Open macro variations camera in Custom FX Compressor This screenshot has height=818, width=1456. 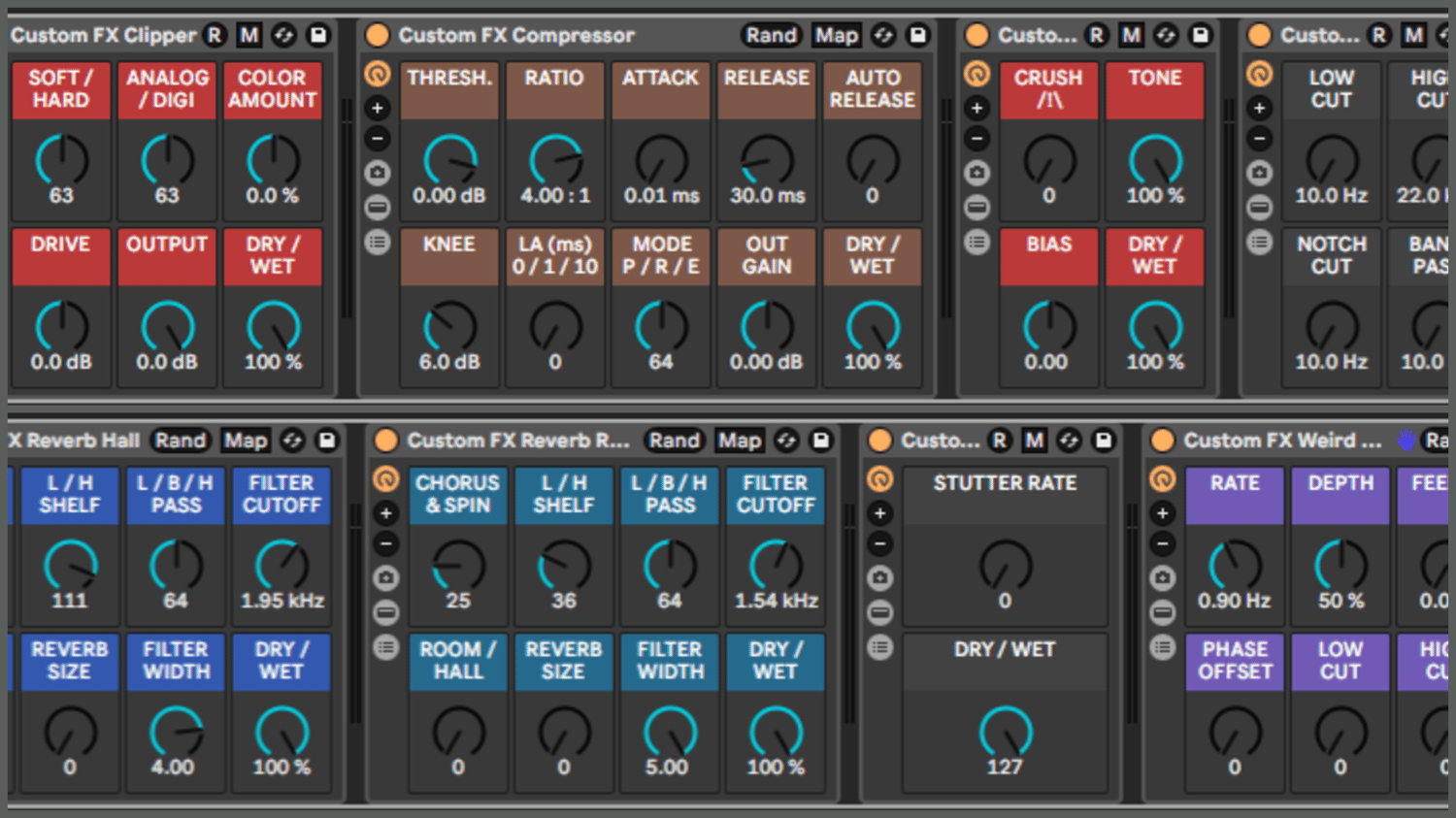click(378, 173)
